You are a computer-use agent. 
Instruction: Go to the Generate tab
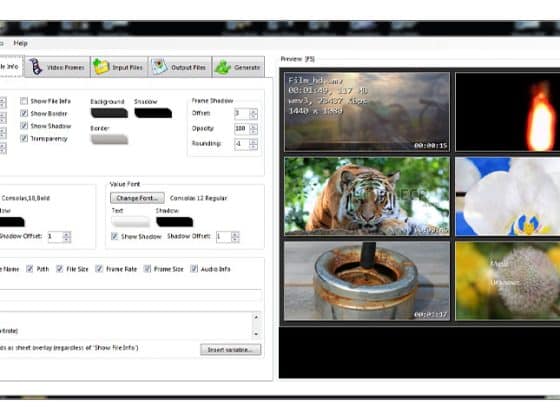239,67
